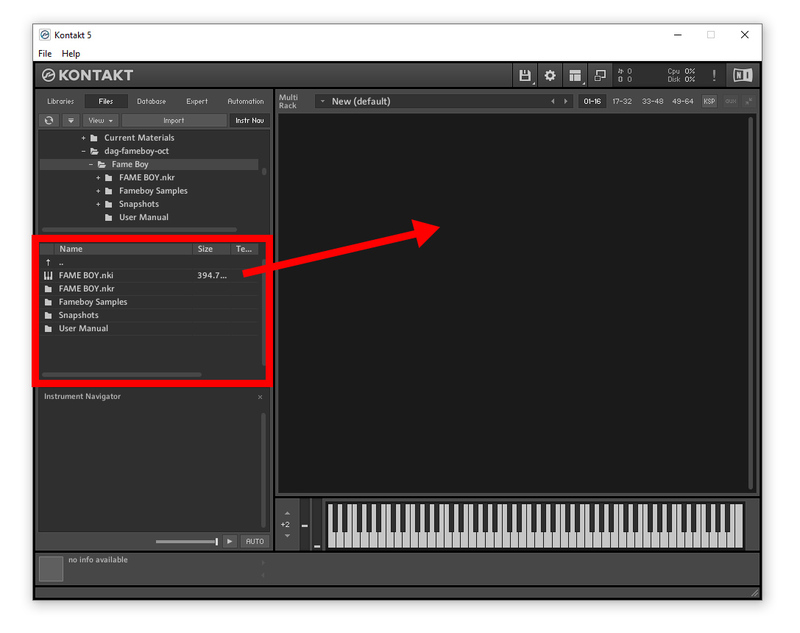800x633 pixels.
Task: Sort files by the Name column
Action: tap(123, 249)
